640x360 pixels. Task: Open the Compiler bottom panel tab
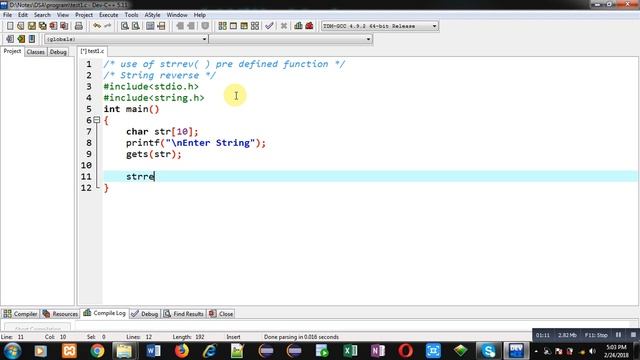pos(20,314)
